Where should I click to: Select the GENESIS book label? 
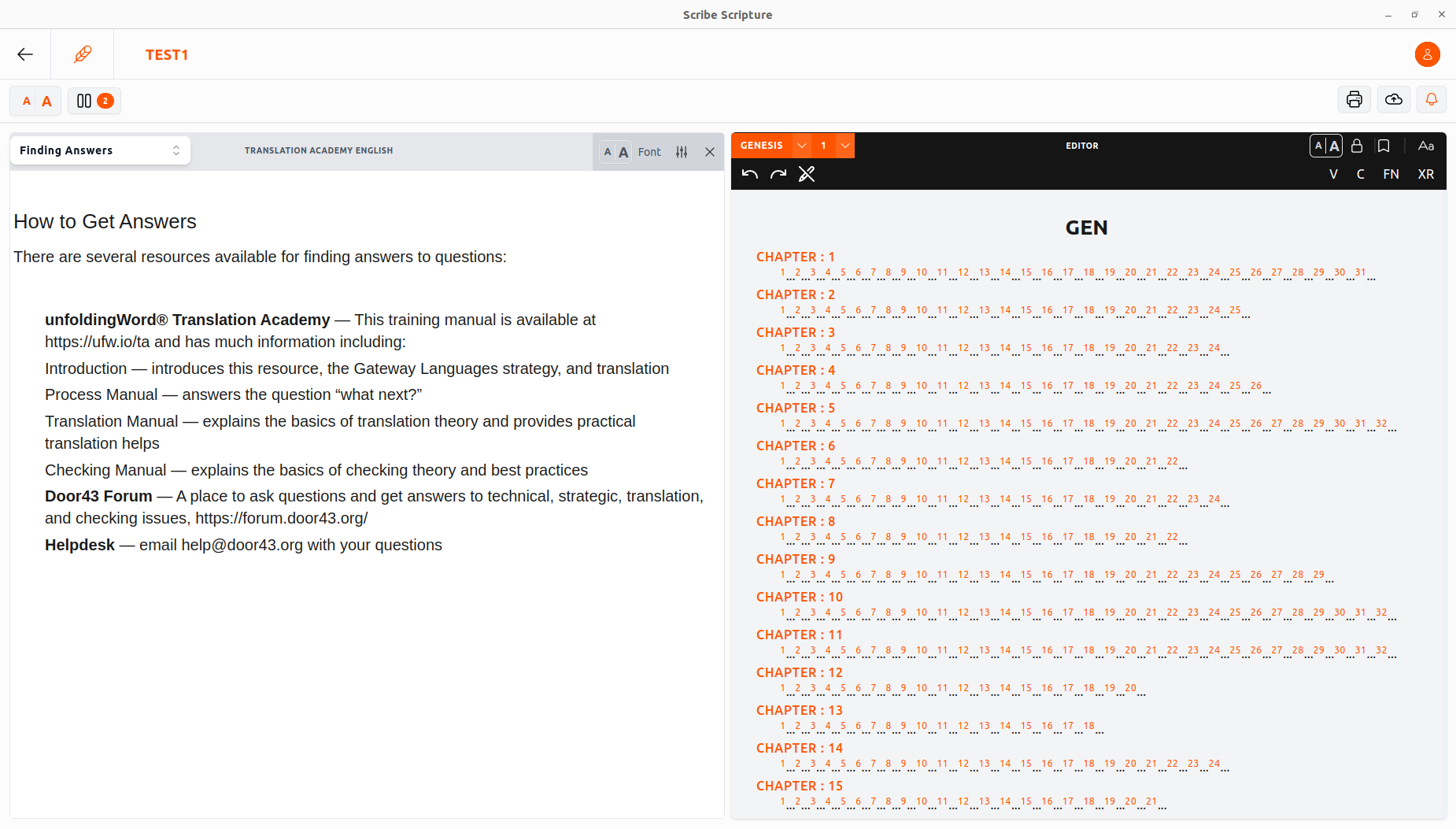point(761,146)
